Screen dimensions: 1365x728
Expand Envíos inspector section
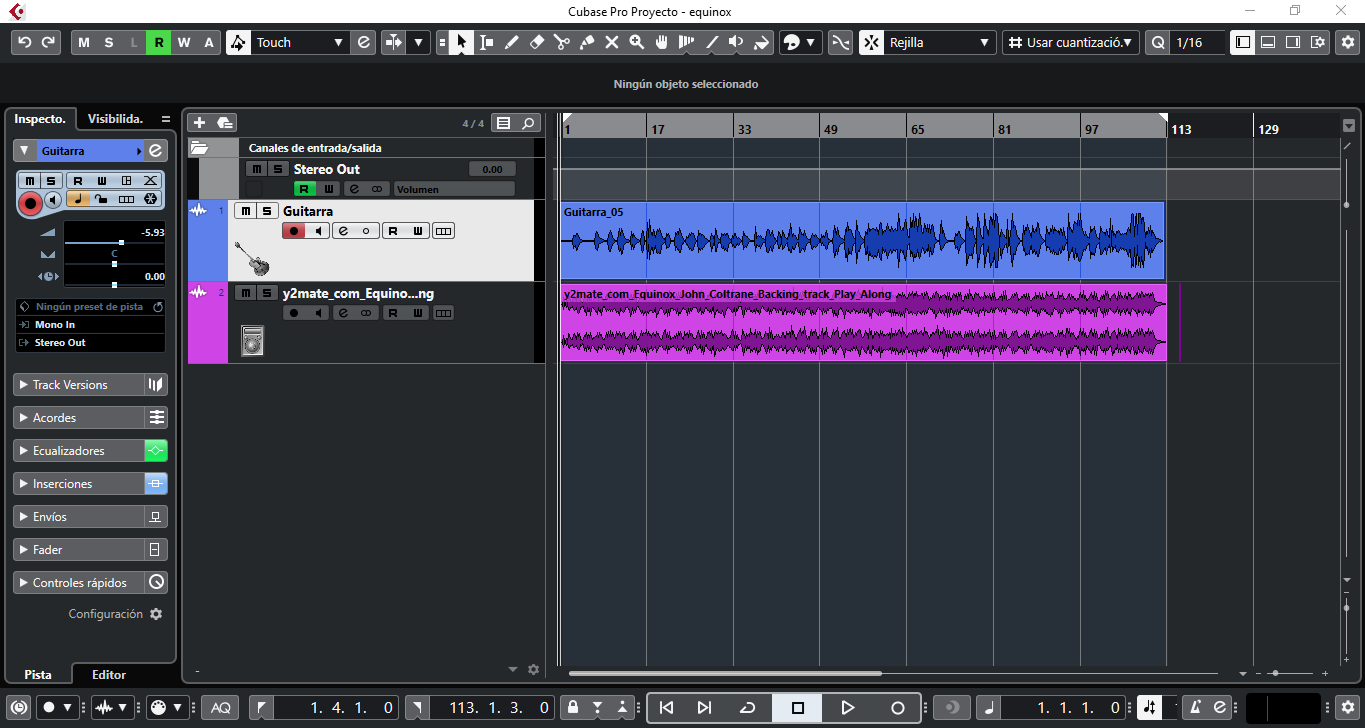coord(79,517)
